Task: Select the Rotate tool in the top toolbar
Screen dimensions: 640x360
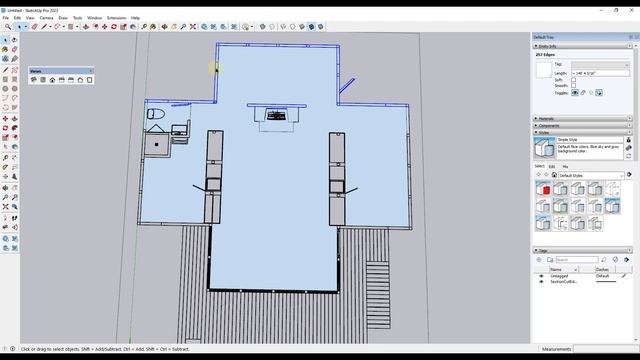Action: [x=114, y=27]
